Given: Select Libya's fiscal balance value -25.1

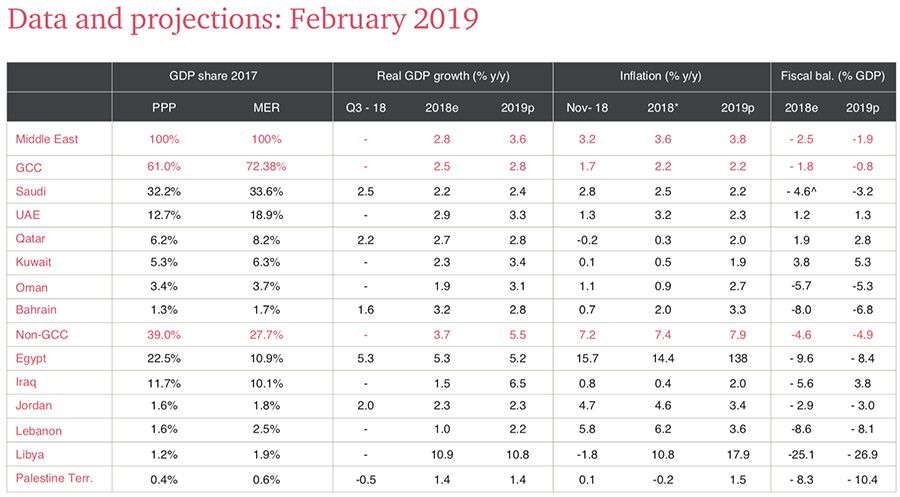Looking at the screenshot, I should coord(802,454).
